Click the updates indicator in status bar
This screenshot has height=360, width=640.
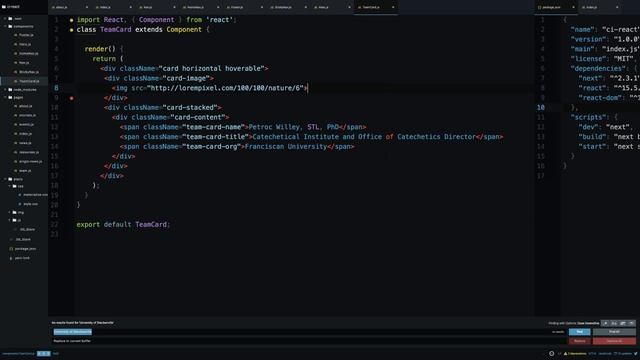coord(623,353)
